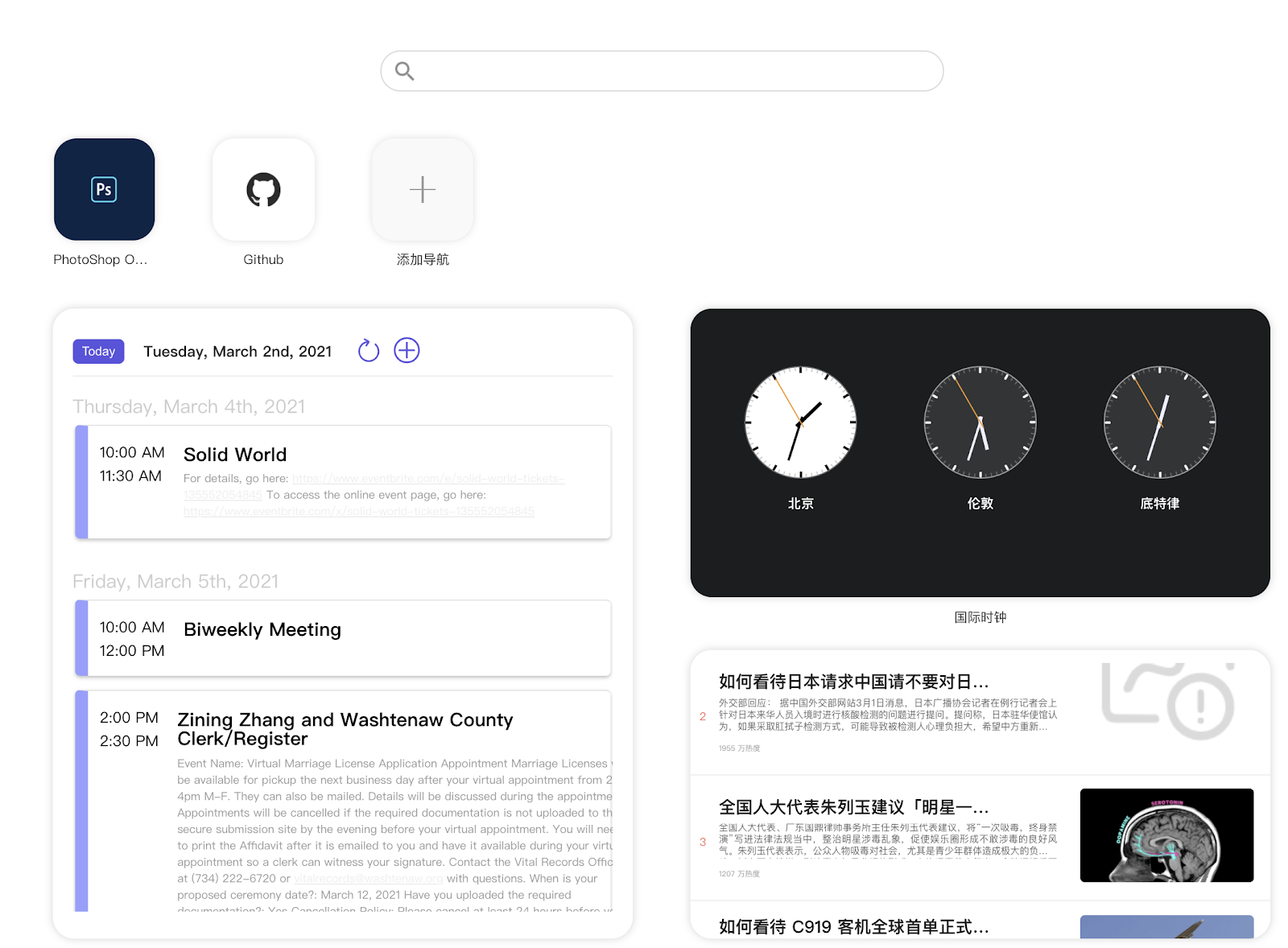Click the Today button in calendar
This screenshot has width=1288, height=948.
coord(98,351)
